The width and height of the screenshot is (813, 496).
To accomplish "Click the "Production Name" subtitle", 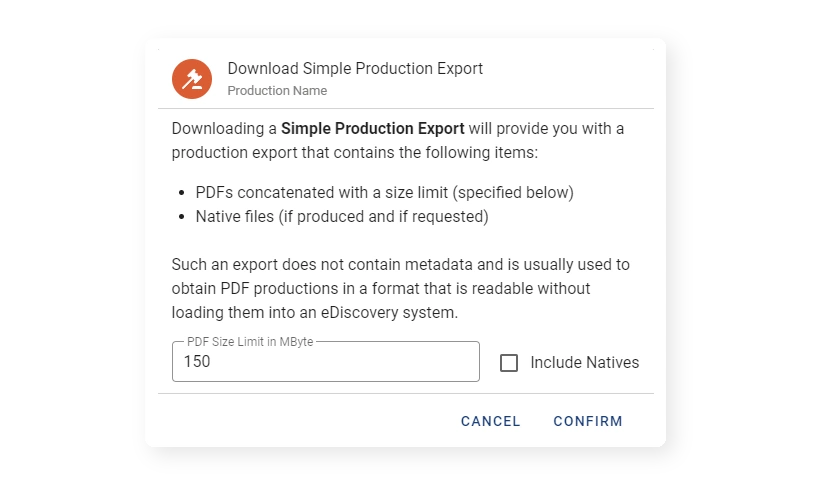I will click(x=277, y=90).
